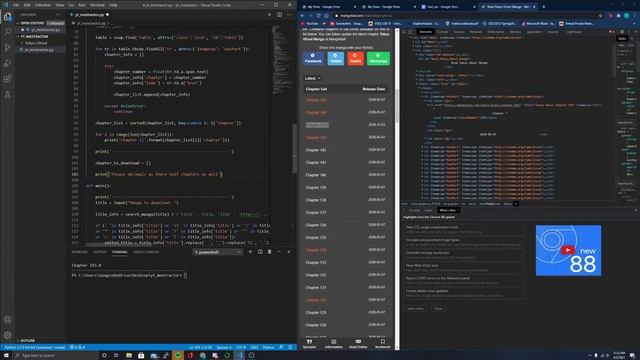The image size is (640, 360).
Task: Click the Python interpreter version in status bar
Action: point(34,347)
